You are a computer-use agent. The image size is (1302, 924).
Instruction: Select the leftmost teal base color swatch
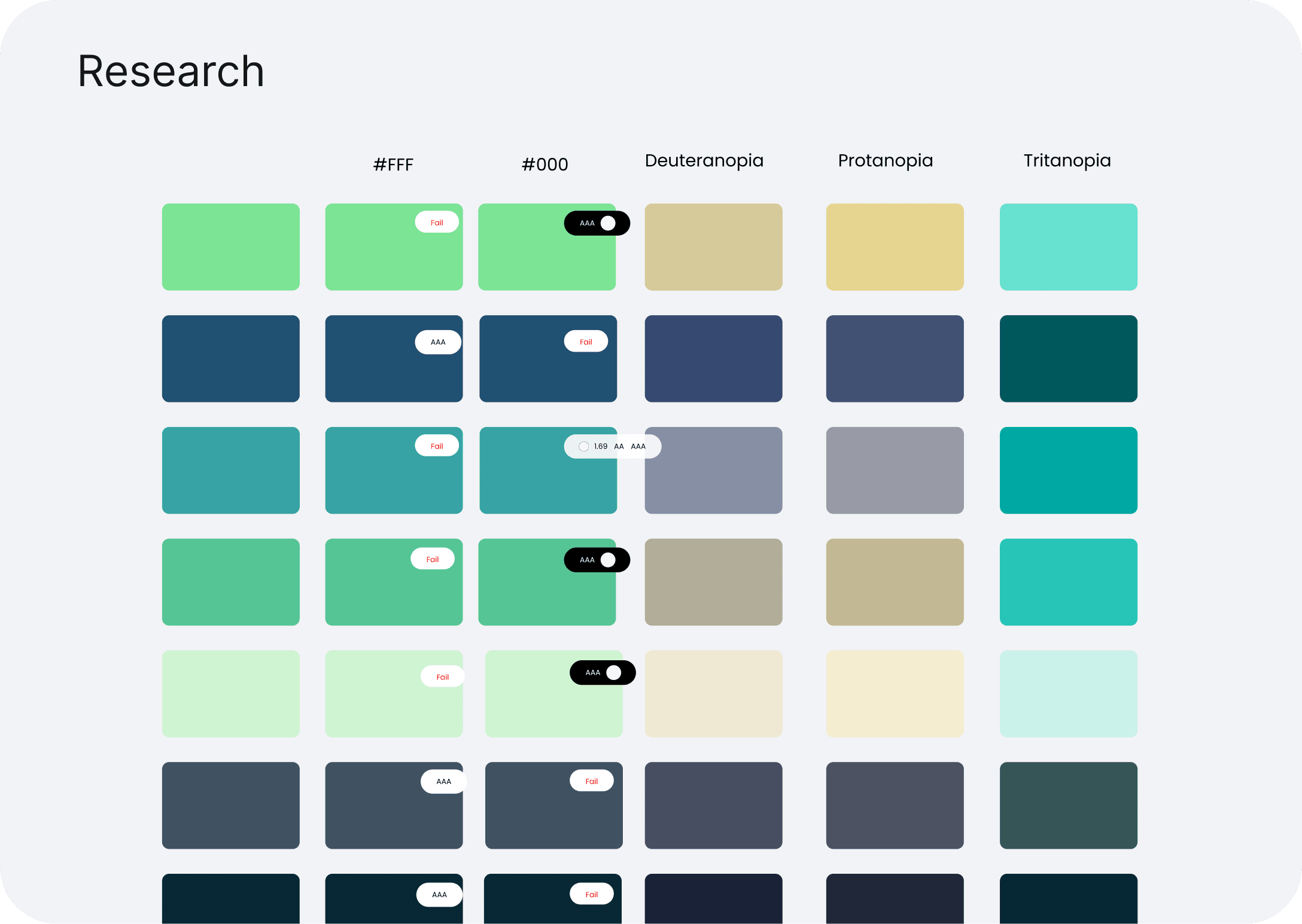pos(230,470)
